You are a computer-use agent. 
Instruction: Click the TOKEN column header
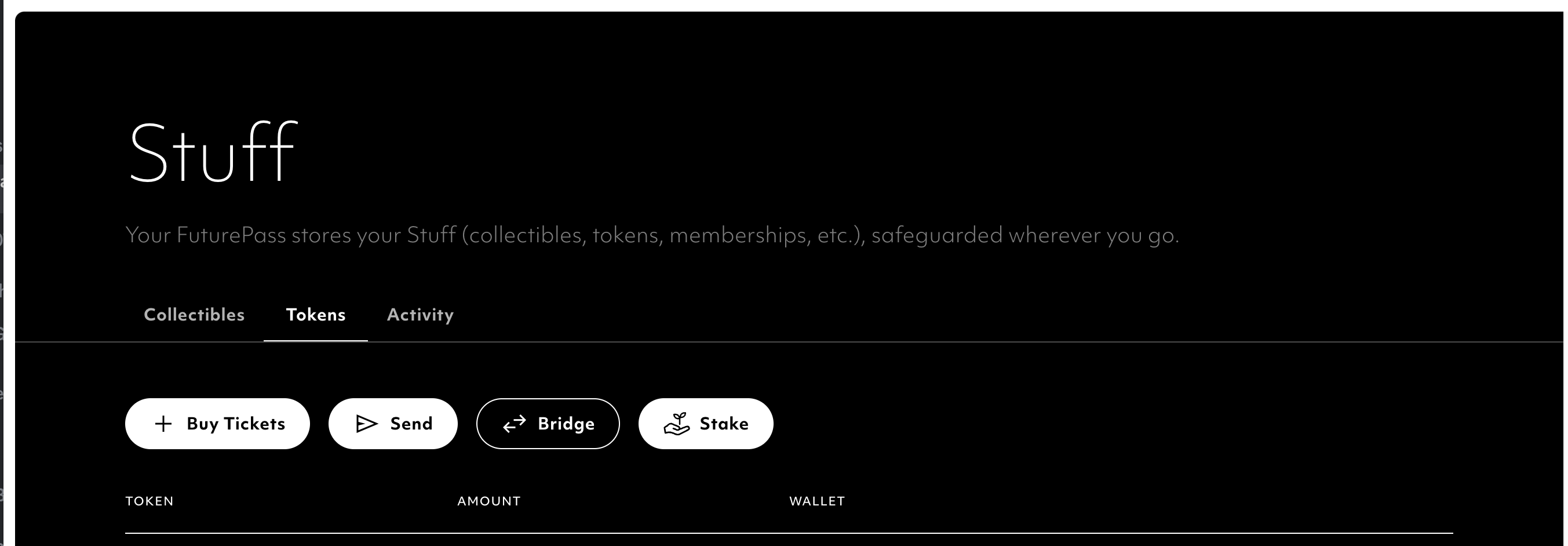149,501
